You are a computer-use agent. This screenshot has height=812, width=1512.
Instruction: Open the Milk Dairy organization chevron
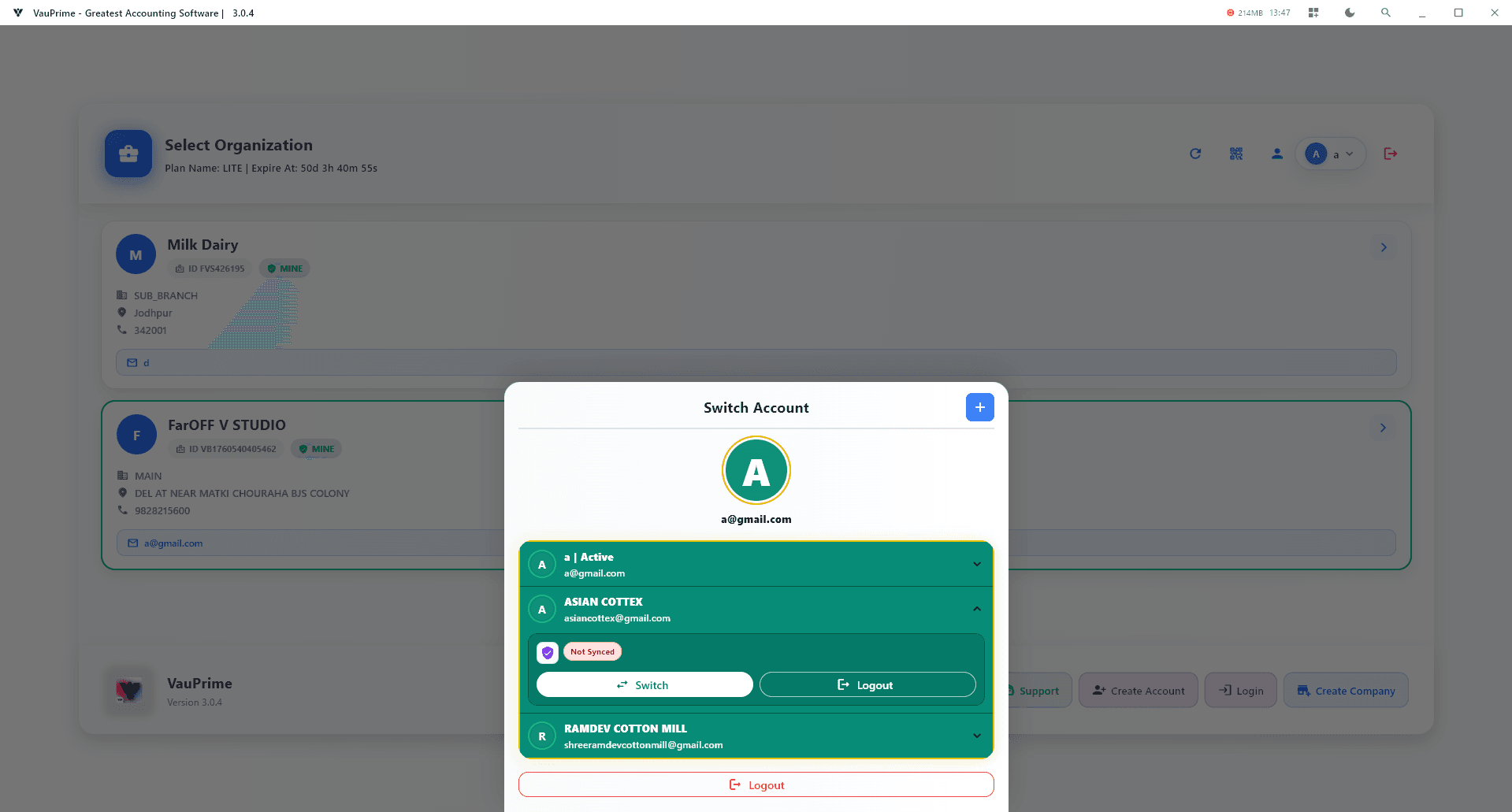[x=1384, y=247]
